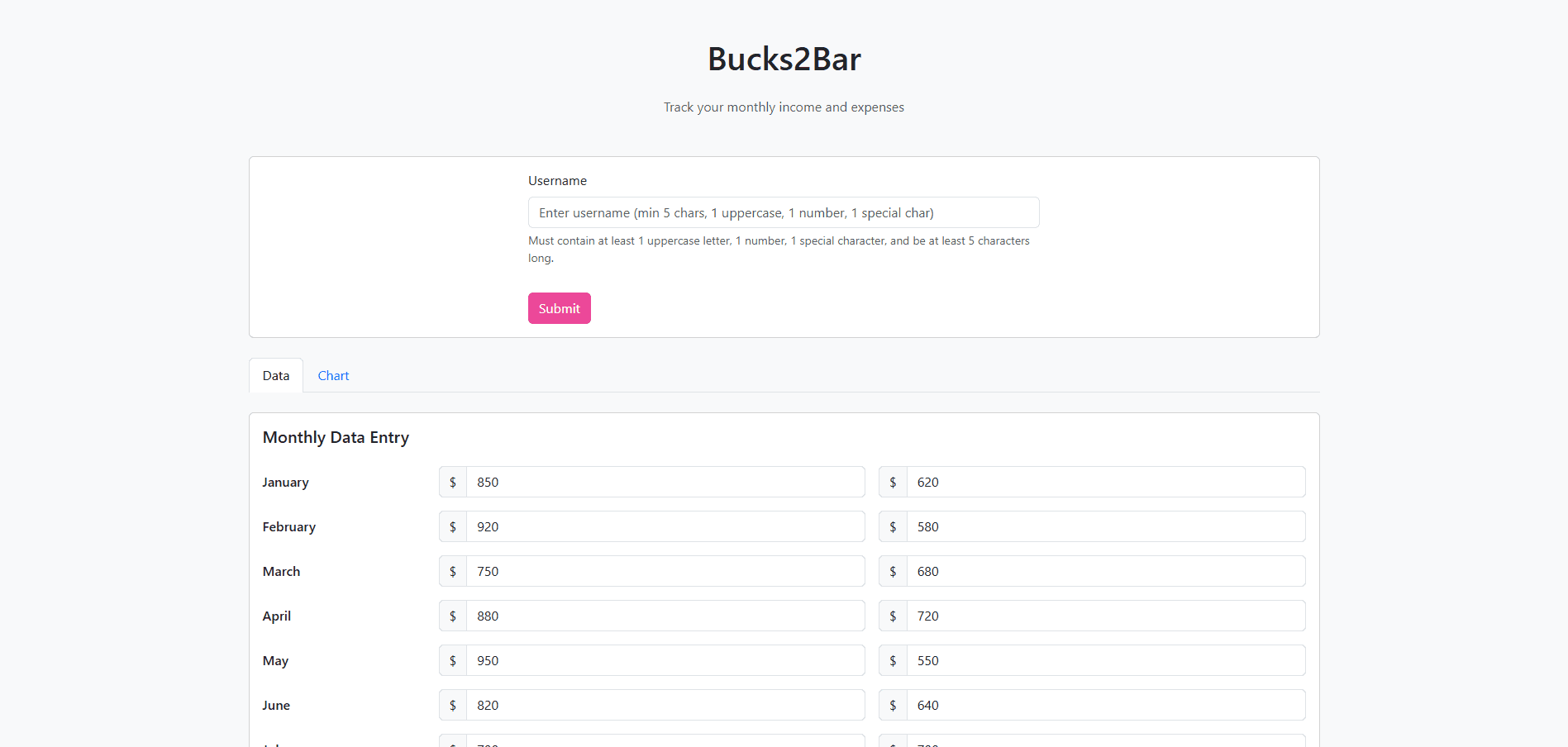
Task: Edit February's value of 580
Action: tap(1105, 526)
